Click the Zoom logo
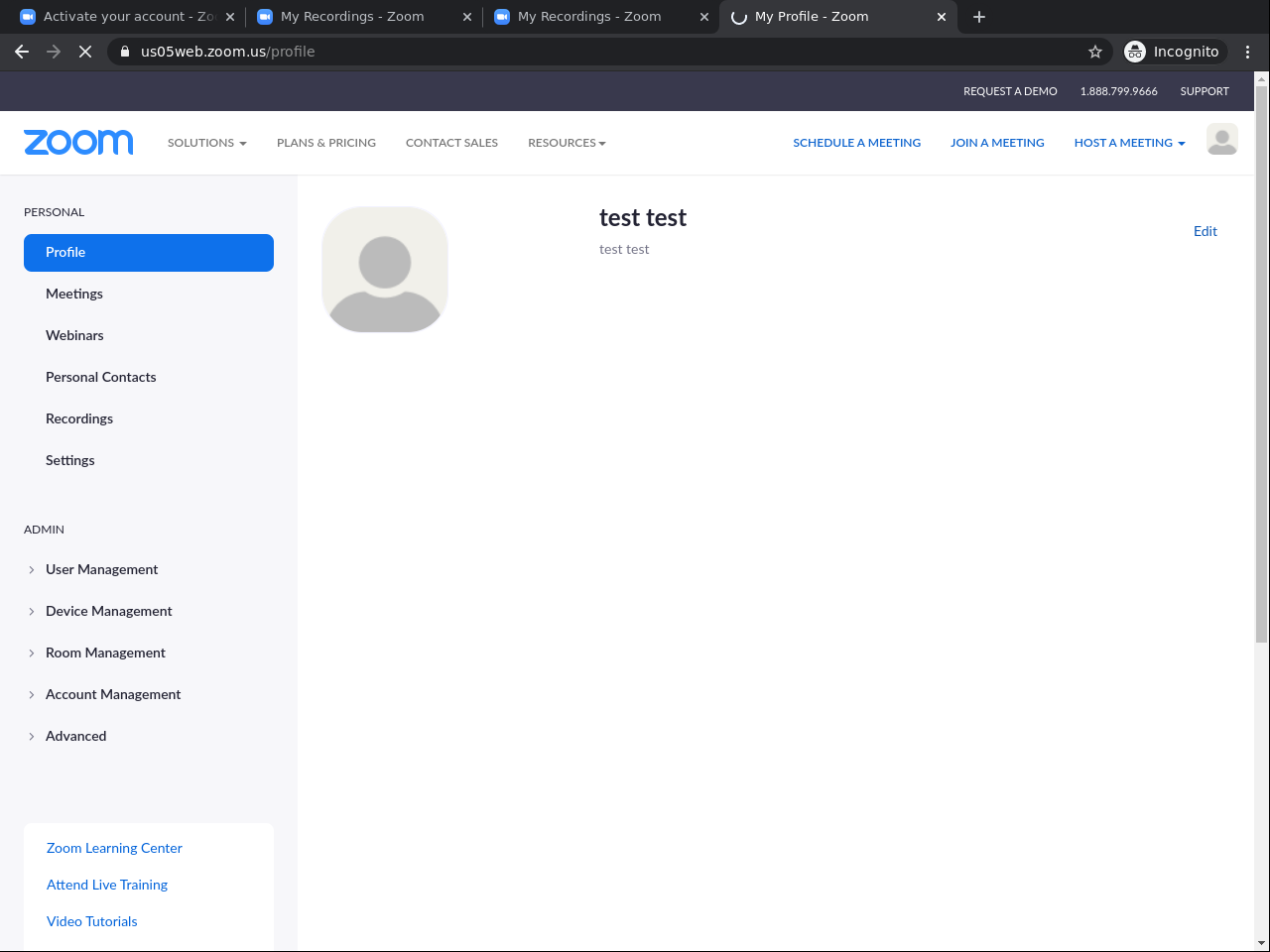The width and height of the screenshot is (1270, 952). click(78, 143)
